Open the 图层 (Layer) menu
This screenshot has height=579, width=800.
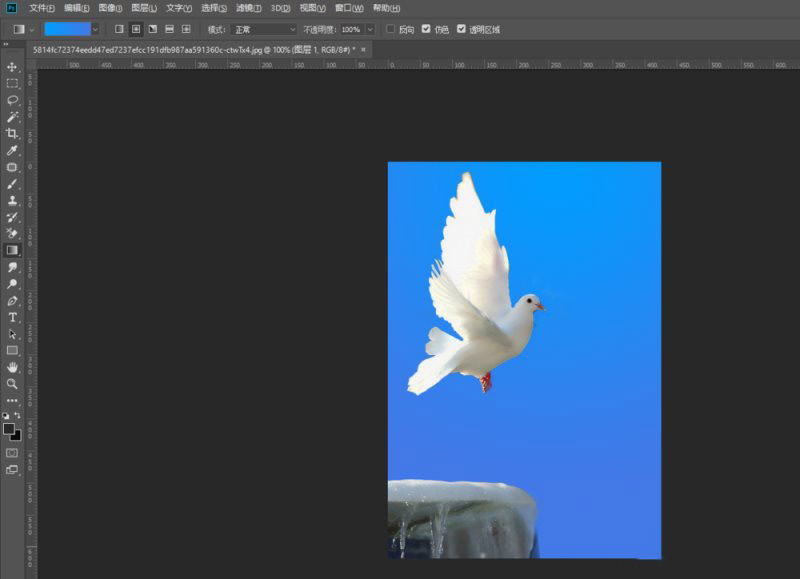[144, 8]
